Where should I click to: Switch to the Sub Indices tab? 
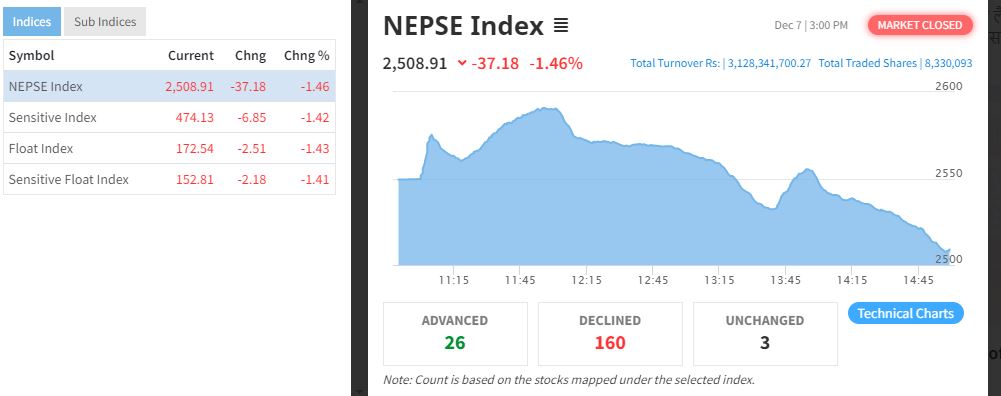[x=105, y=22]
